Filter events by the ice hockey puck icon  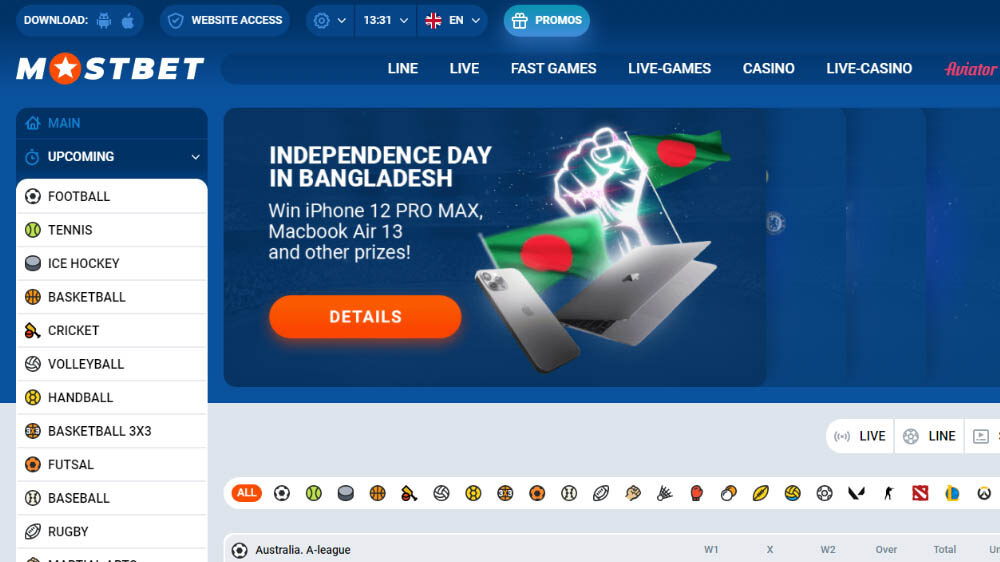346,493
